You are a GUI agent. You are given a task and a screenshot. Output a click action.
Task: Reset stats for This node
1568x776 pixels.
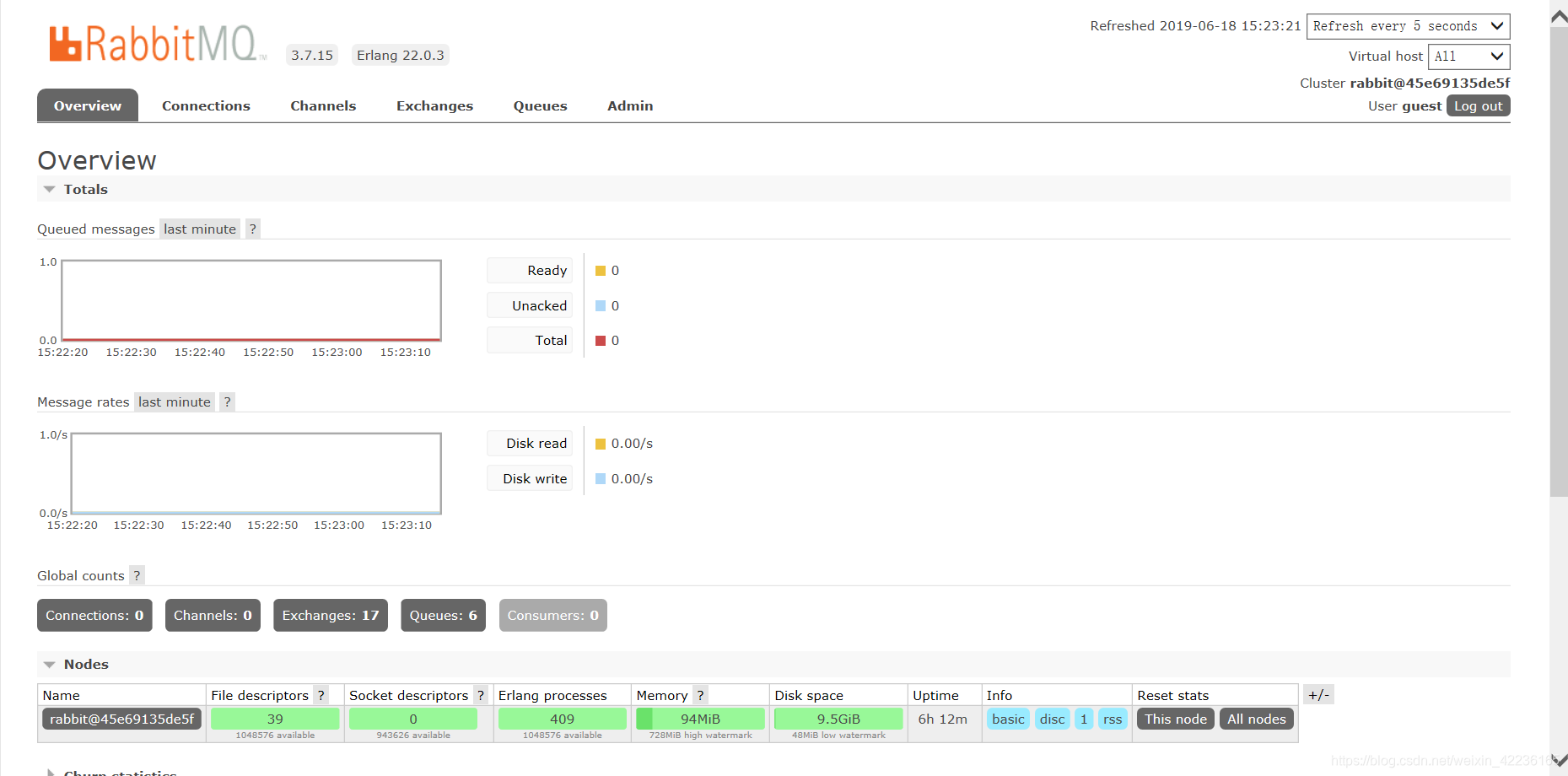click(1176, 719)
